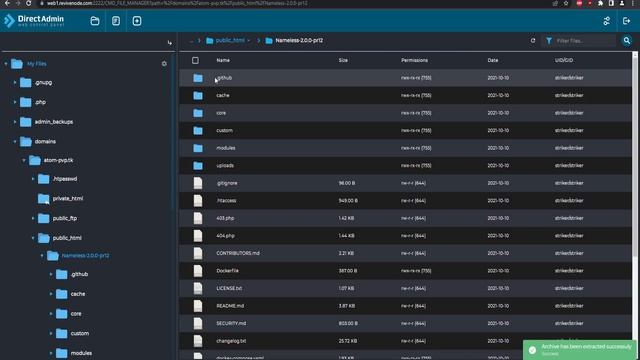Open the LICENSE.txt file name
Viewport: 640px width, 360px height.
pyautogui.click(x=229, y=289)
